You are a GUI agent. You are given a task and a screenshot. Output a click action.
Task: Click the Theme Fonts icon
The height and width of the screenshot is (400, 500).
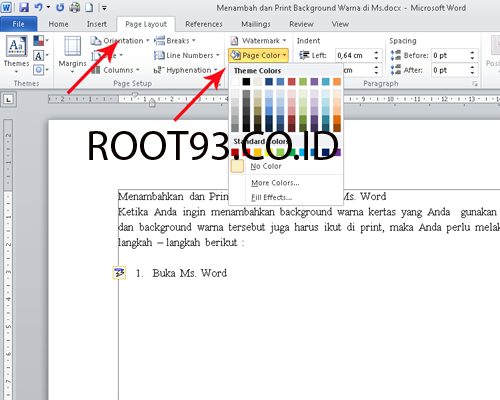point(39,56)
